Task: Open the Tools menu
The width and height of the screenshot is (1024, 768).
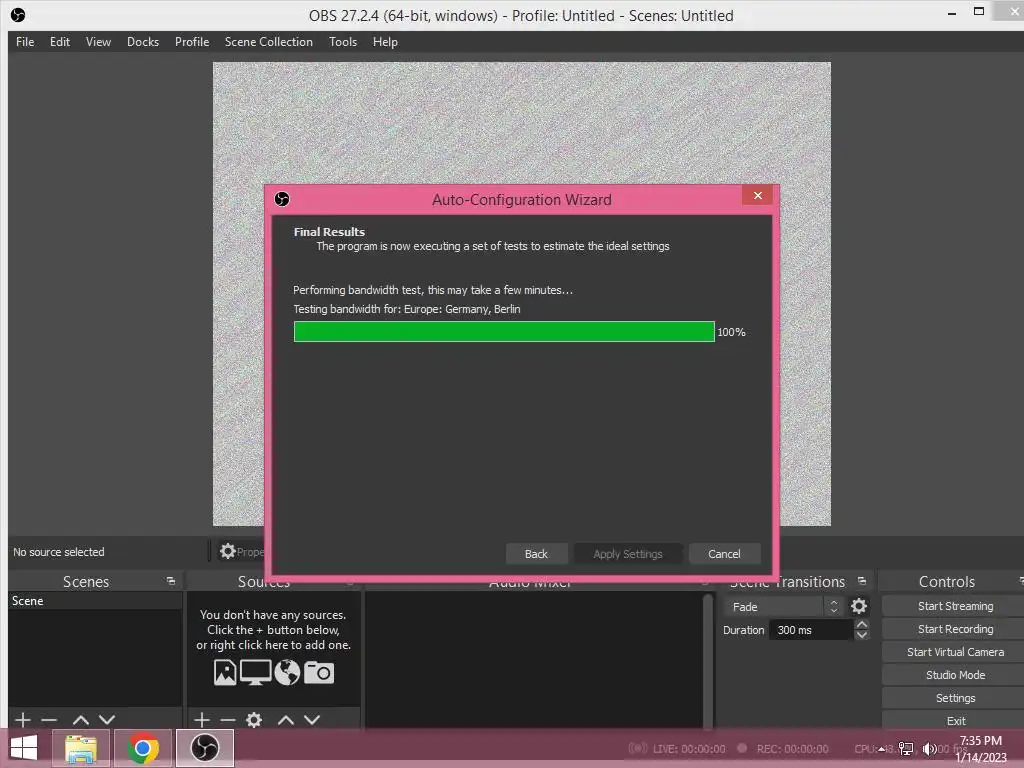Action: [343, 42]
